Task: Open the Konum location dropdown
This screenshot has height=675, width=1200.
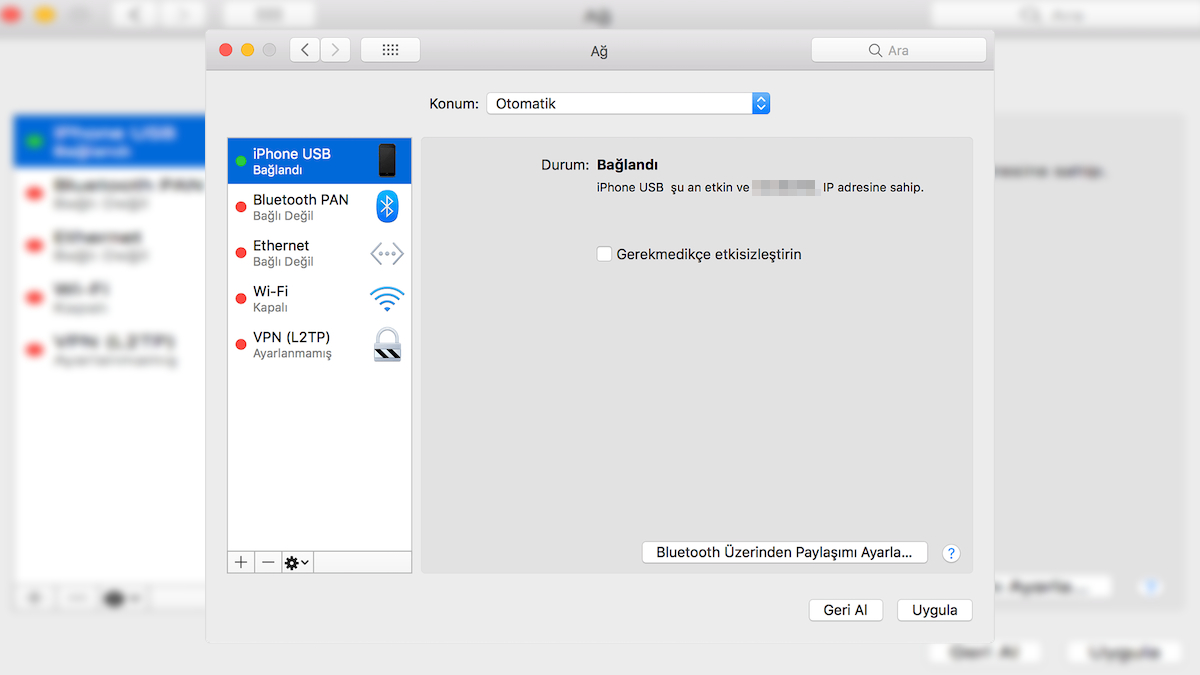Action: tap(628, 103)
